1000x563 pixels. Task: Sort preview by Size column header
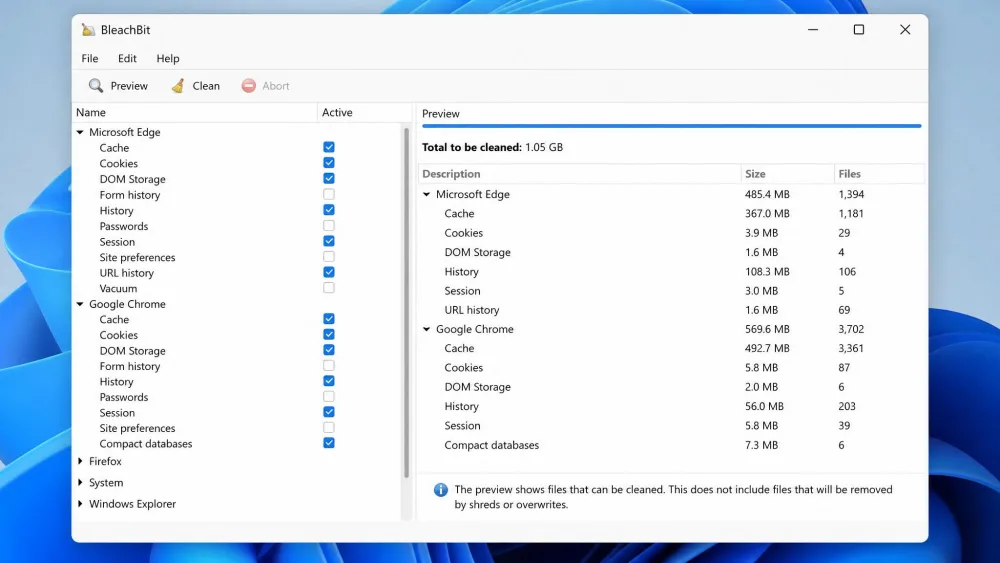(x=787, y=173)
